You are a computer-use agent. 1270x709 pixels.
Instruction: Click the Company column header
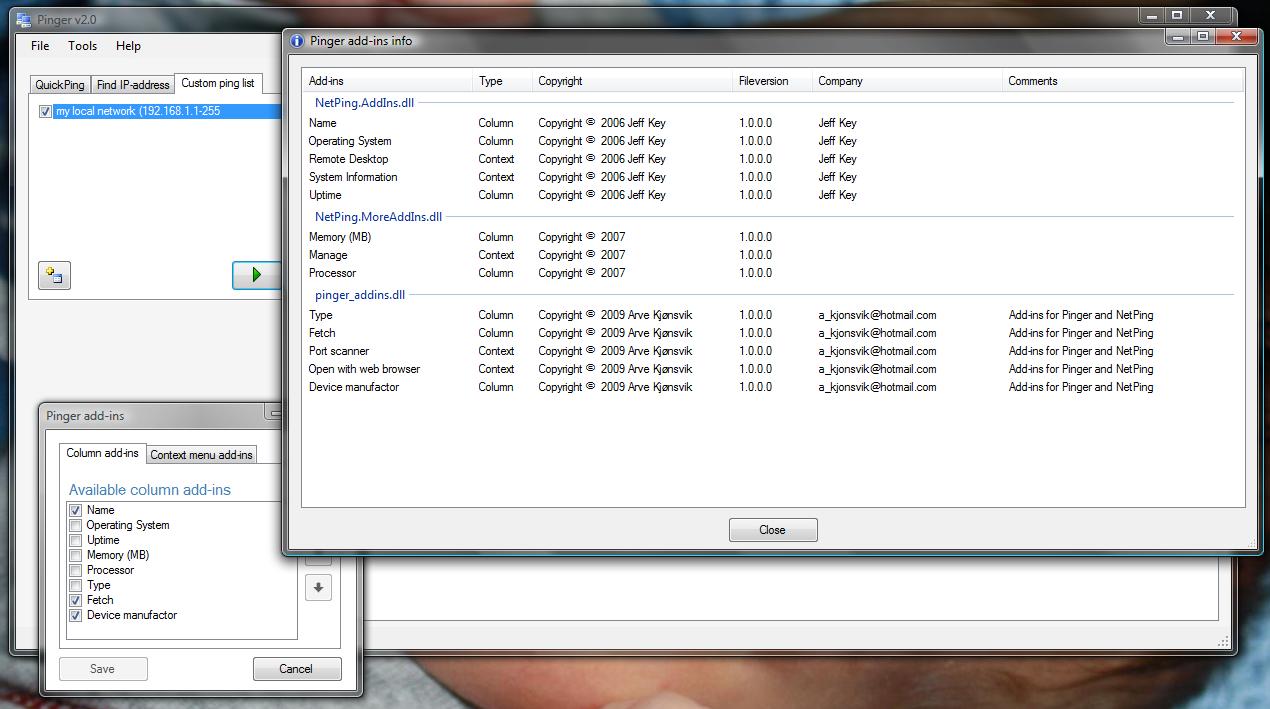tap(907, 81)
